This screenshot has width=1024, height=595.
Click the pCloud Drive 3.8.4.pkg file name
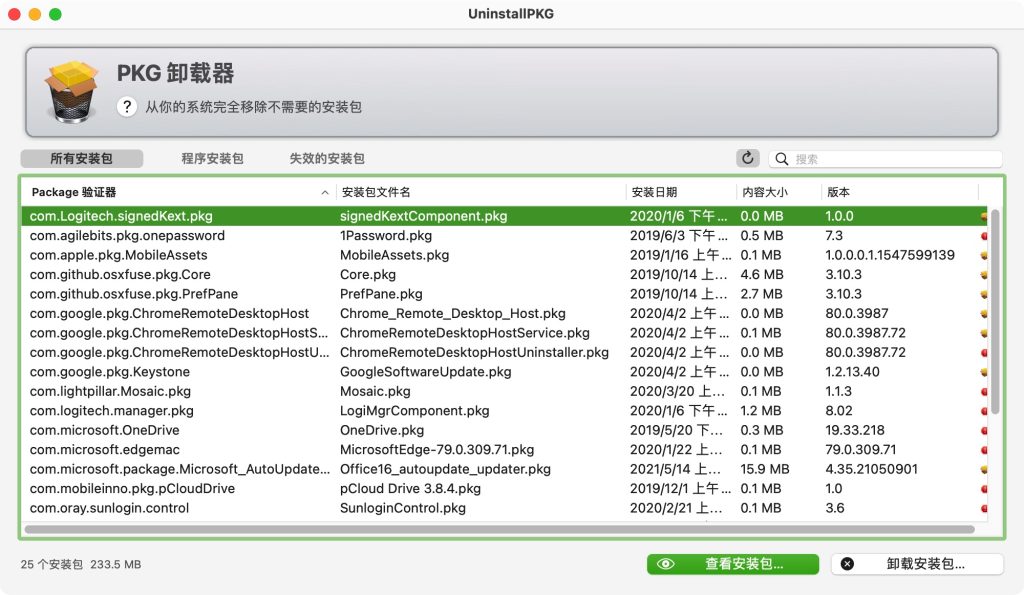tap(410, 489)
